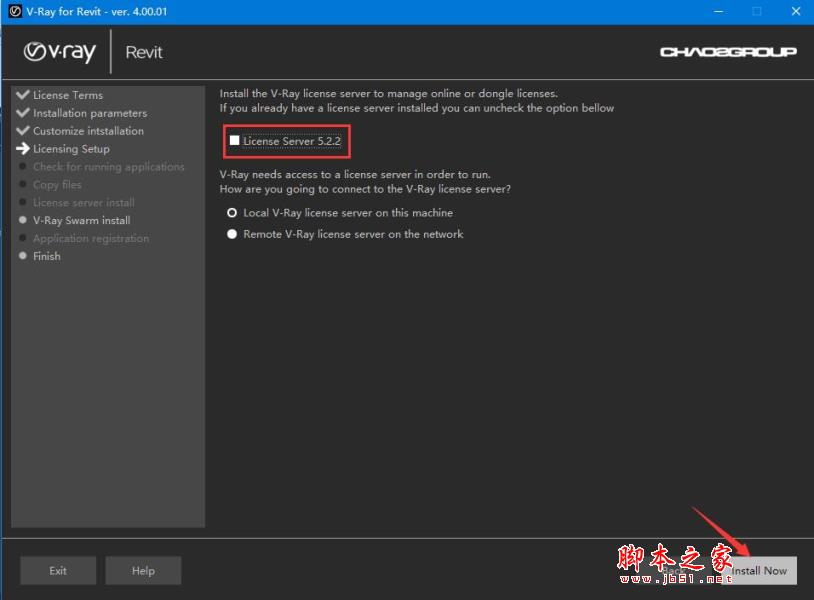Click the Chaos Group logo
The width and height of the screenshot is (814, 600).
tap(728, 52)
